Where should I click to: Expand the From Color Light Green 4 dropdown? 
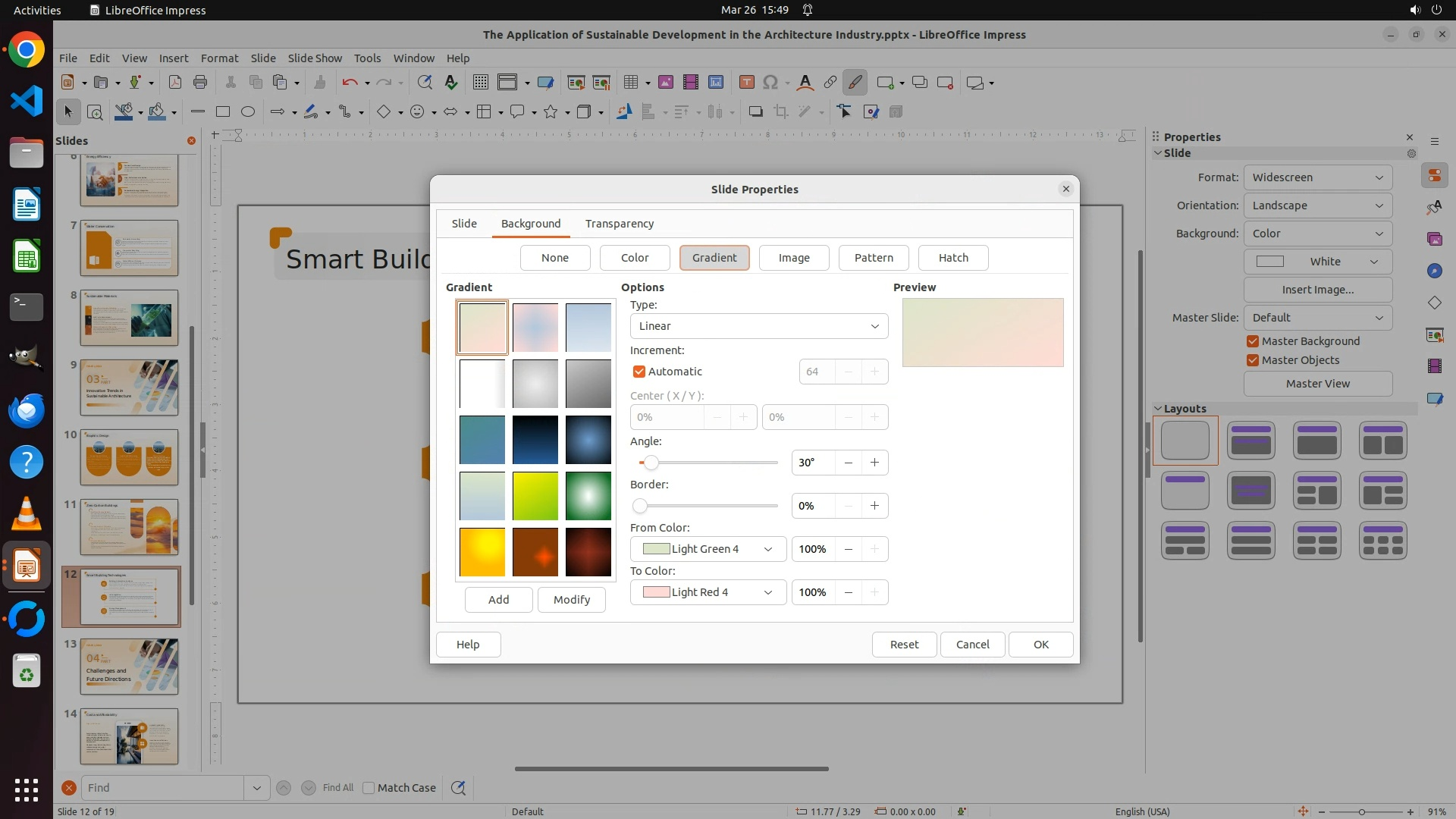[707, 549]
